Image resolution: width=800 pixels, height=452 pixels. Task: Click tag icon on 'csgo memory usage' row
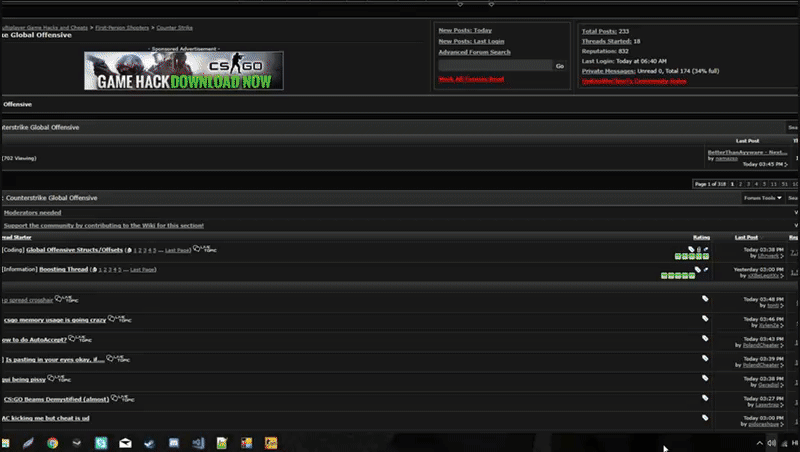(x=705, y=318)
